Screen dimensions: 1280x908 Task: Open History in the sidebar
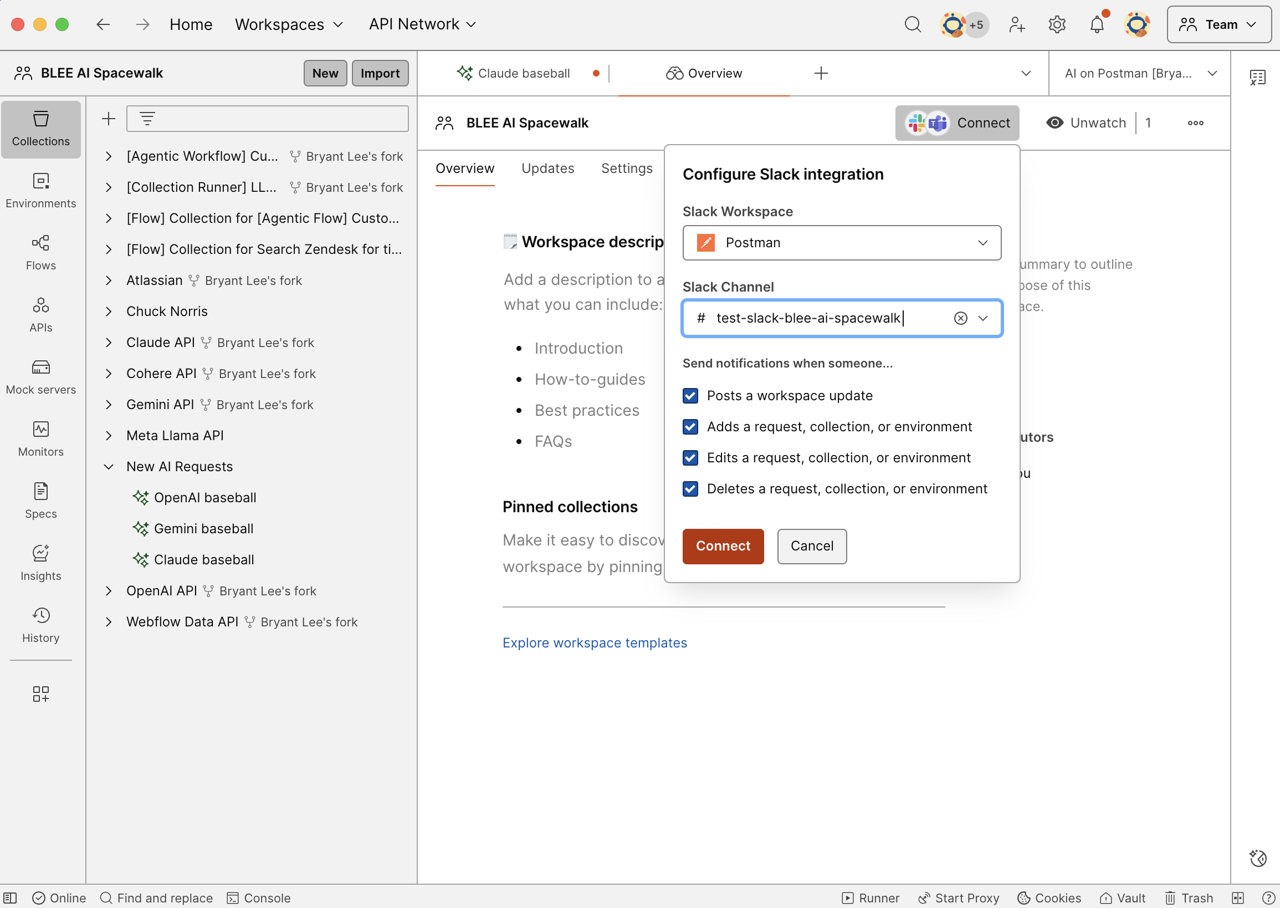(41, 624)
